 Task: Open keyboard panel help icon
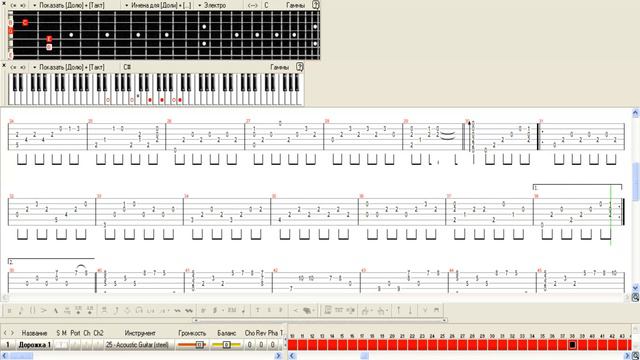pos(300,67)
